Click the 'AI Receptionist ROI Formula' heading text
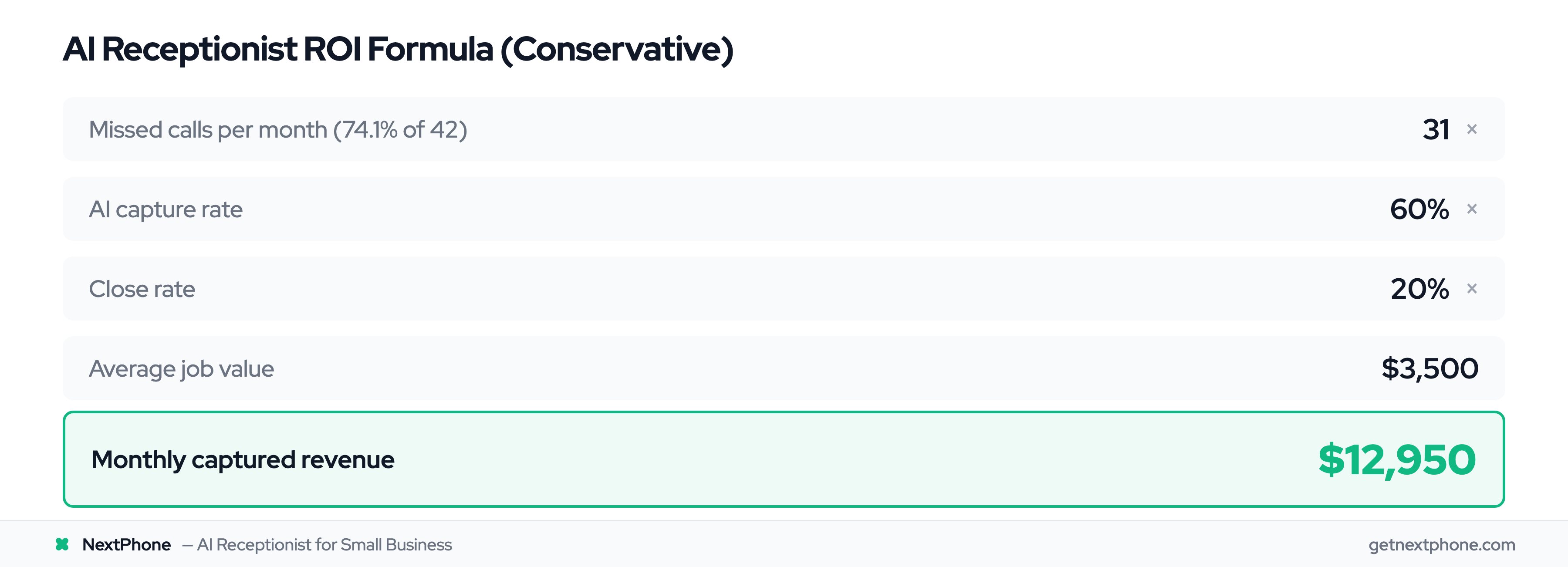Image resolution: width=1568 pixels, height=567 pixels. 277,49
